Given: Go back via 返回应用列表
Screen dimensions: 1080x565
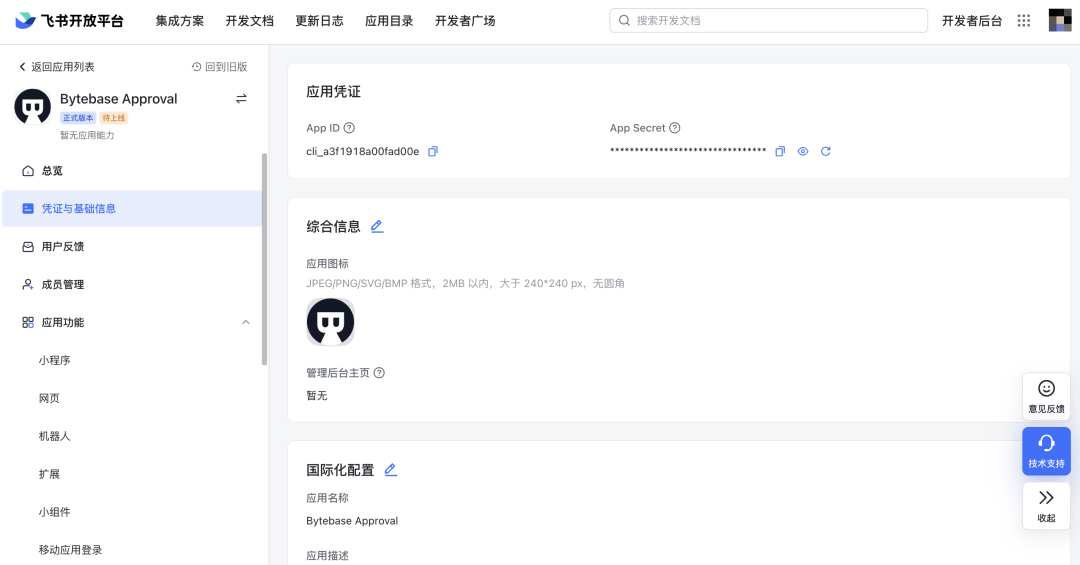Looking at the screenshot, I should pyautogui.click(x=56, y=67).
